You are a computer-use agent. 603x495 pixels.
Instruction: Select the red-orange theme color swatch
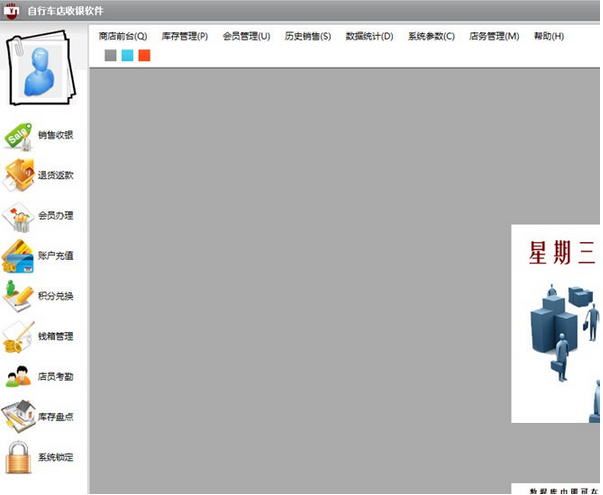coord(144,55)
